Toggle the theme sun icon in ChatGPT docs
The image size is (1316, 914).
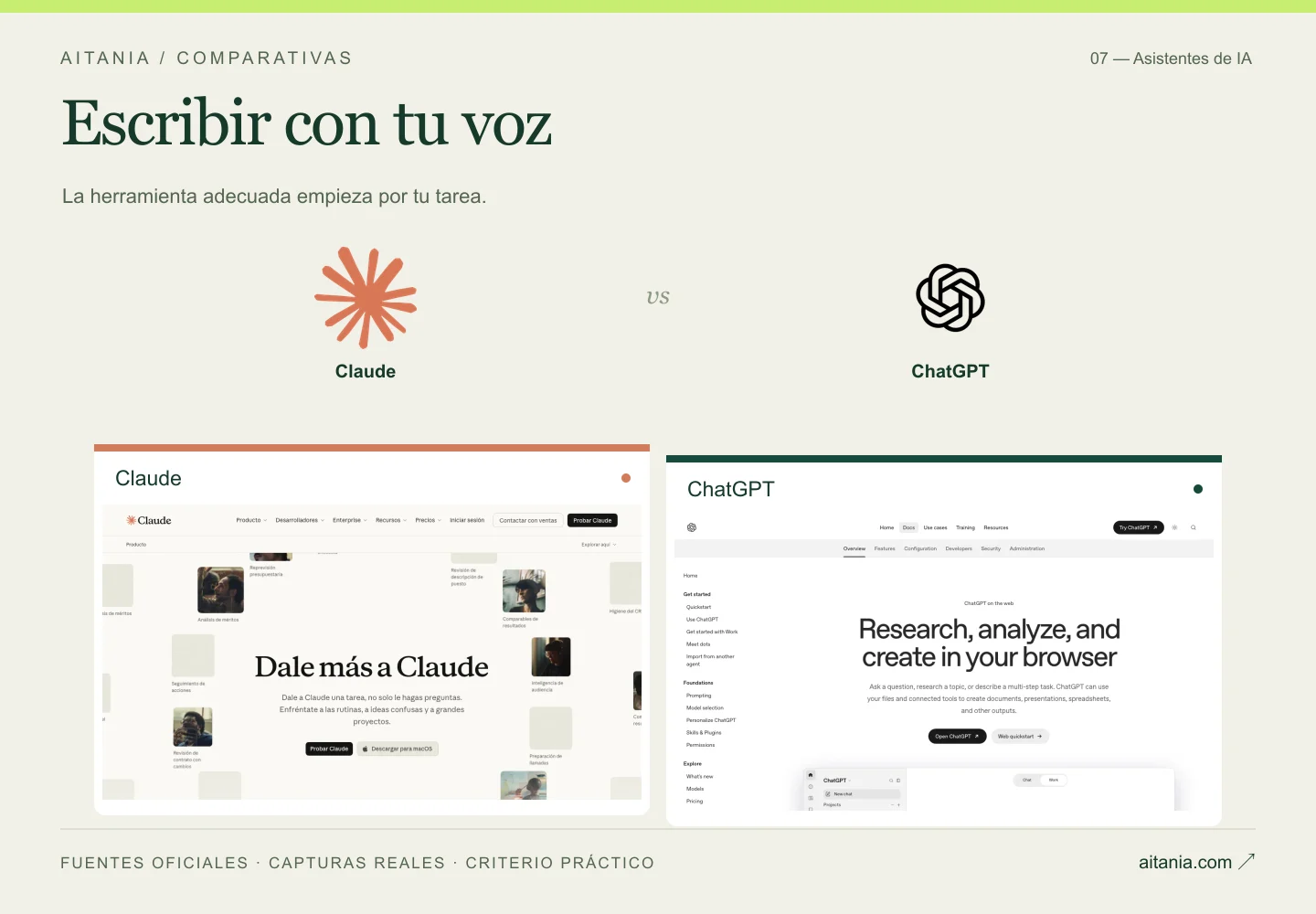1175,527
